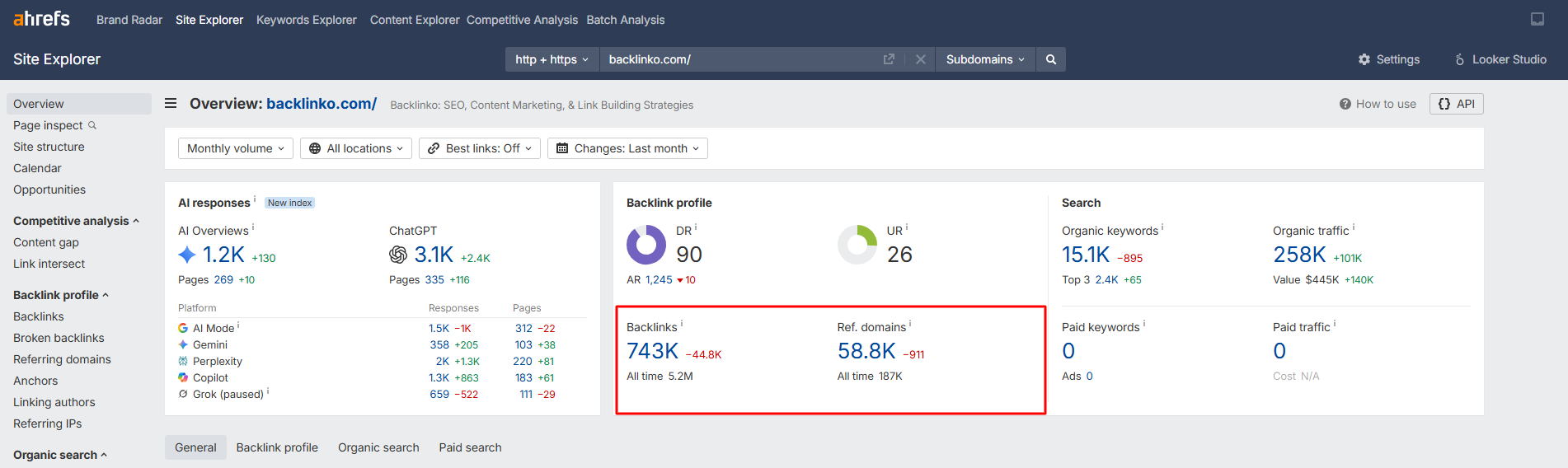Click the 258K organic traffic value

click(x=1299, y=255)
